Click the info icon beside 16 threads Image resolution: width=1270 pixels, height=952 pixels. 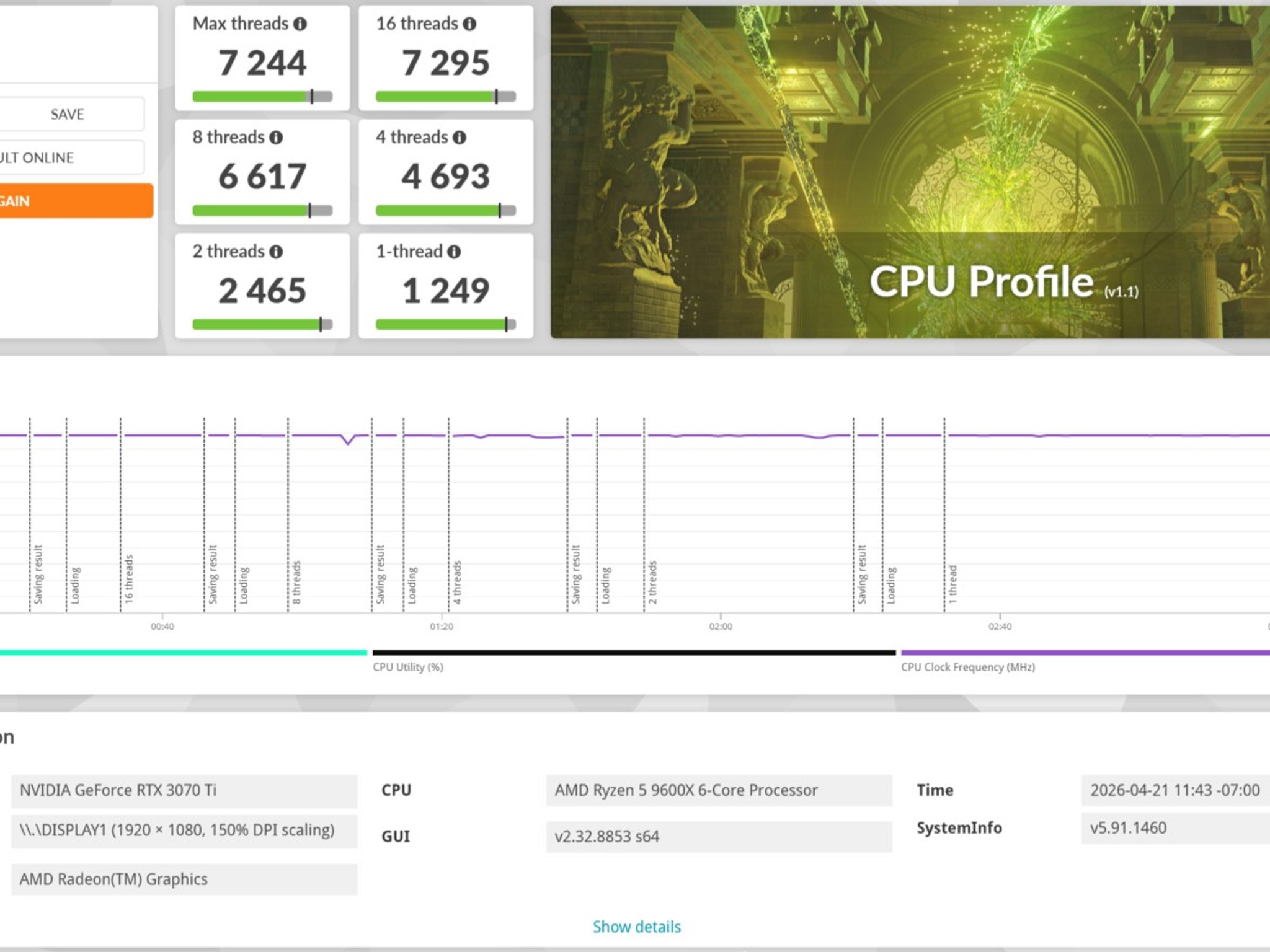pos(470,24)
